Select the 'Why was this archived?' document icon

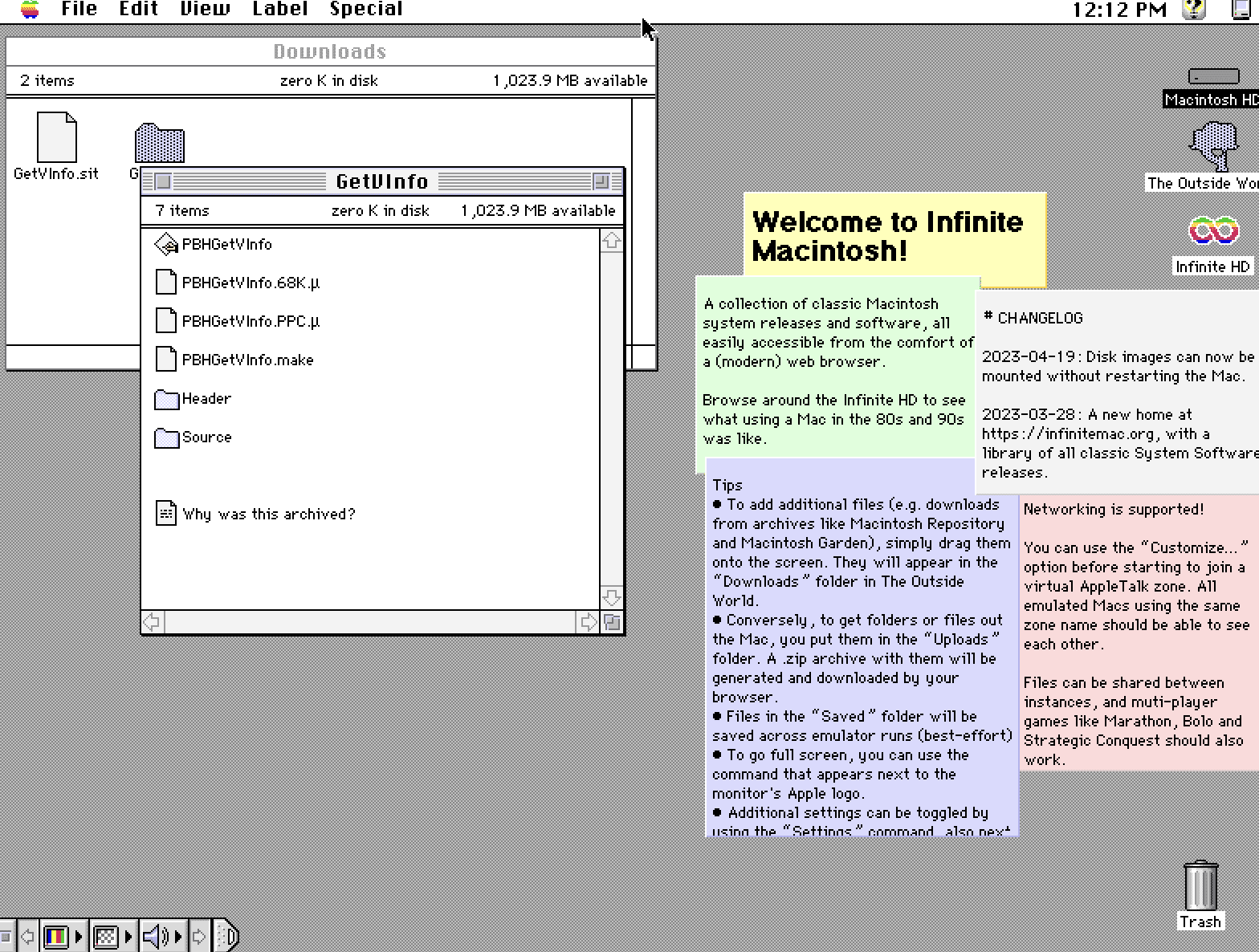(x=166, y=514)
